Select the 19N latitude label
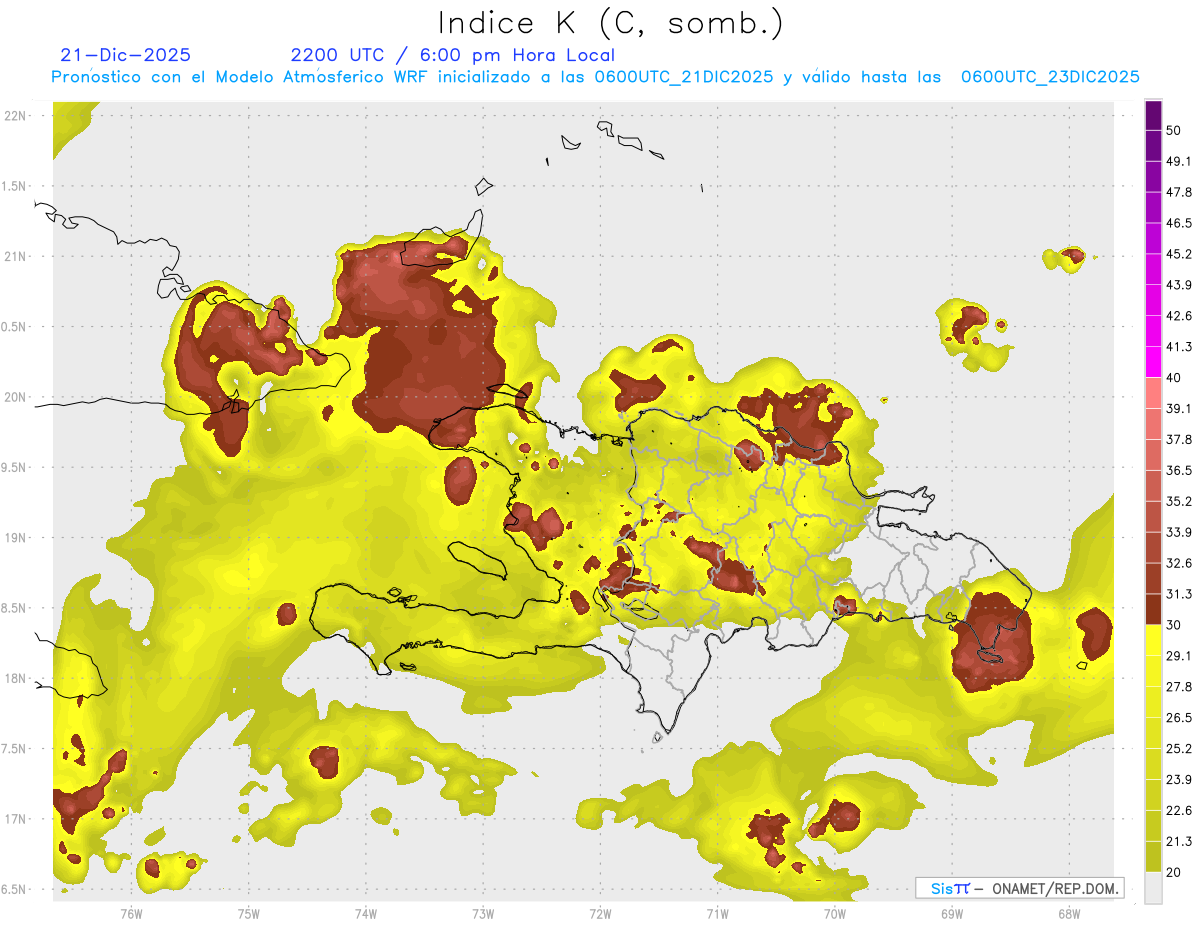This screenshot has width=1200, height=927. (x=15, y=538)
